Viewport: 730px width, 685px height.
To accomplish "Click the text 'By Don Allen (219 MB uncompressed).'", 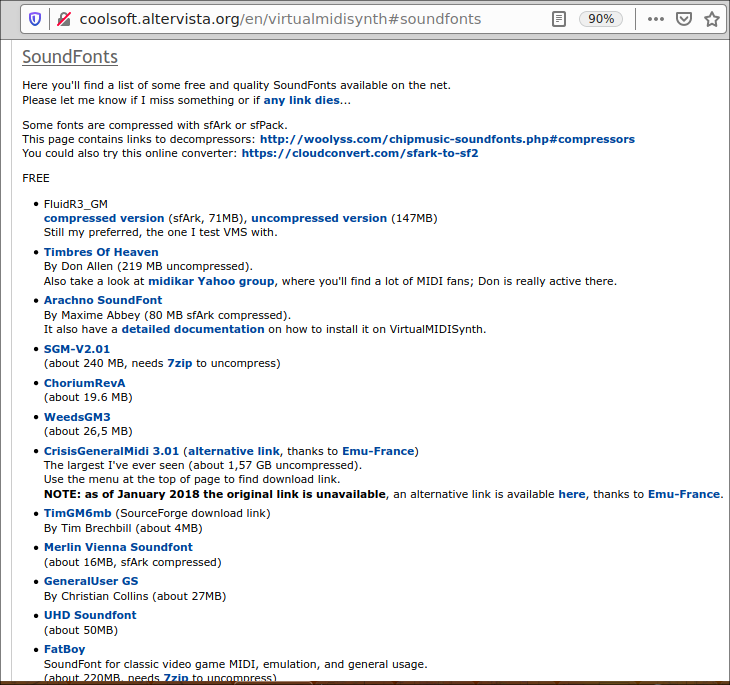I will point(148,266).
